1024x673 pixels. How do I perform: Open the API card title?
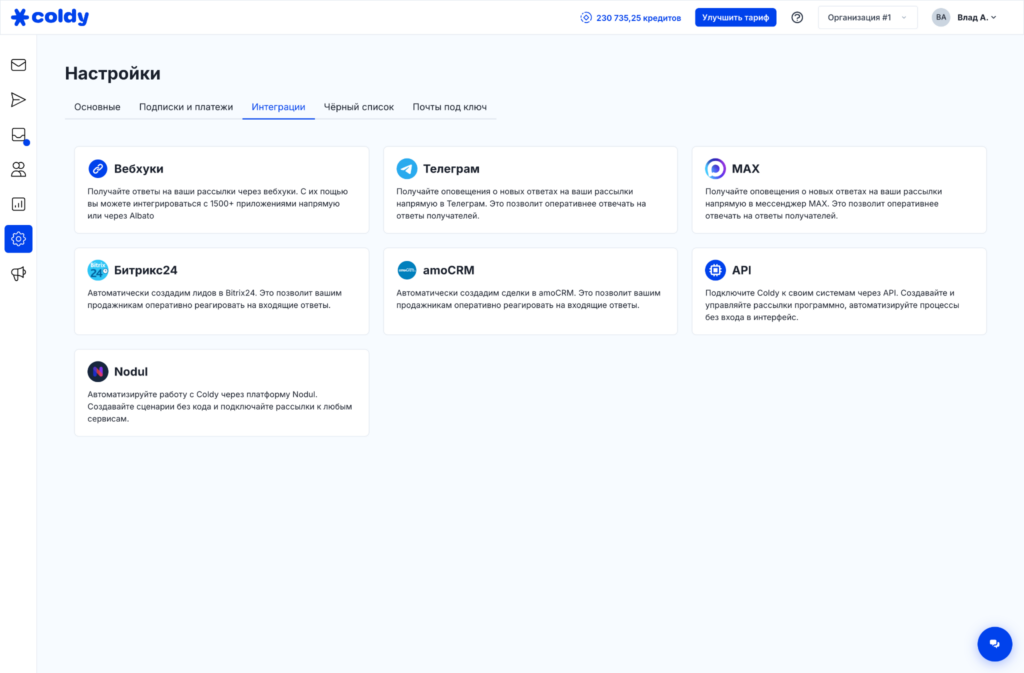coord(741,270)
